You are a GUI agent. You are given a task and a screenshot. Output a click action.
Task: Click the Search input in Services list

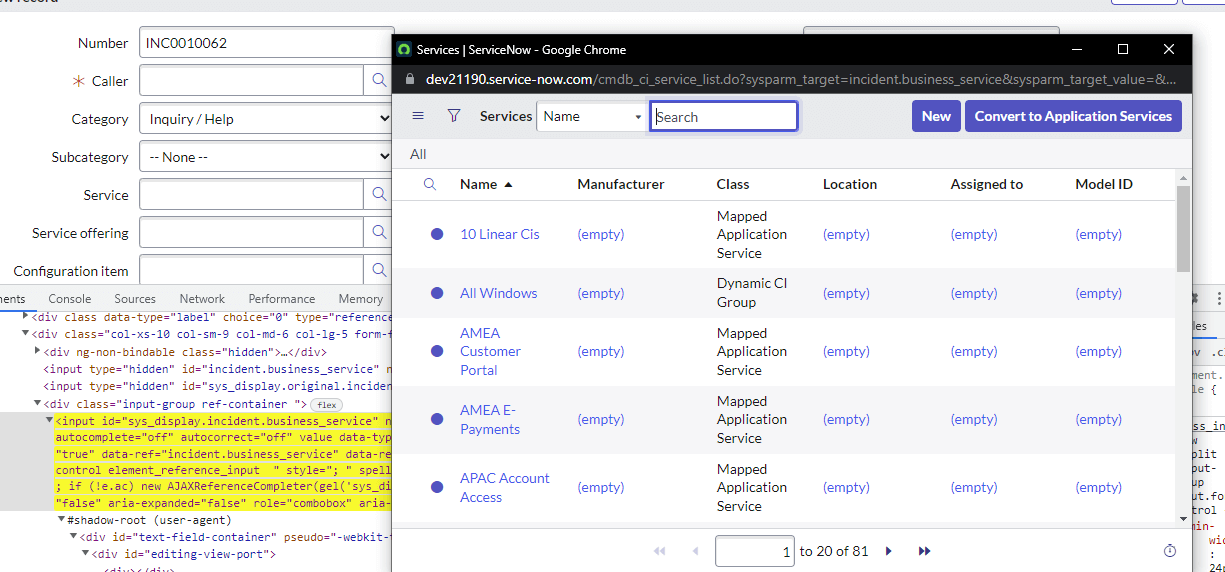(724, 116)
